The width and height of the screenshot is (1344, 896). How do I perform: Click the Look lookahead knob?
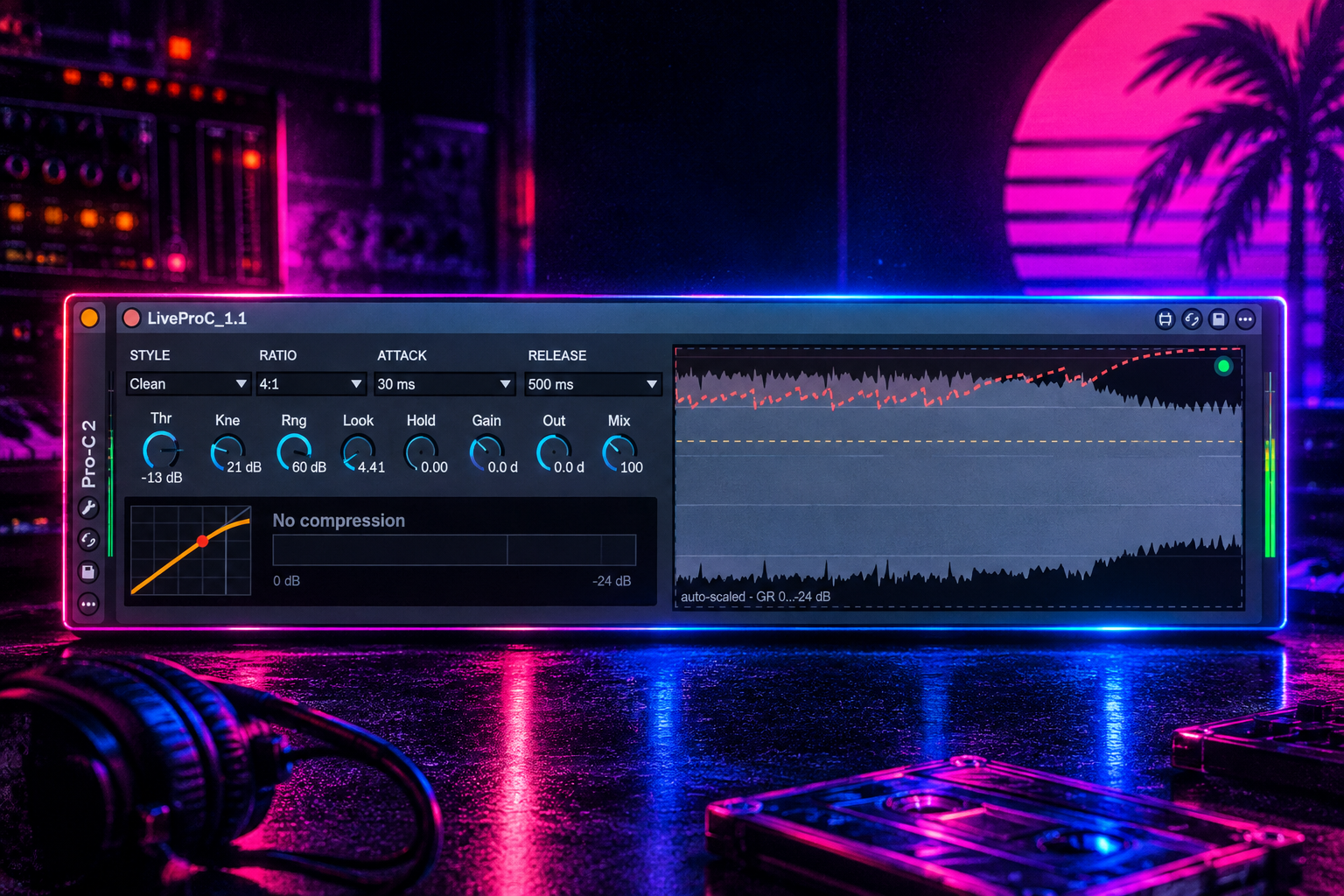(x=357, y=452)
